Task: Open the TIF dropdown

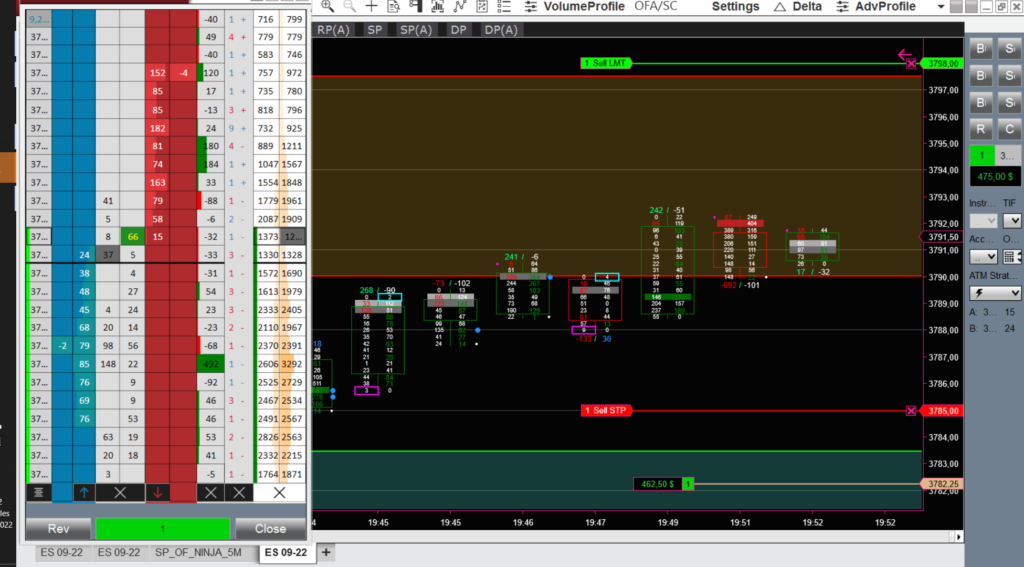Action: (x=1012, y=221)
